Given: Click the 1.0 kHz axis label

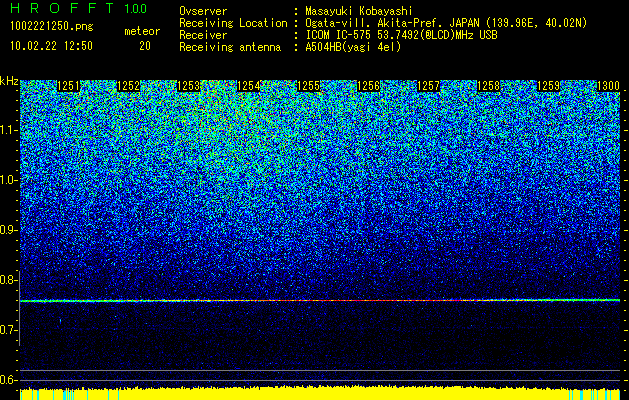Looking at the screenshot, I should point(9,180).
